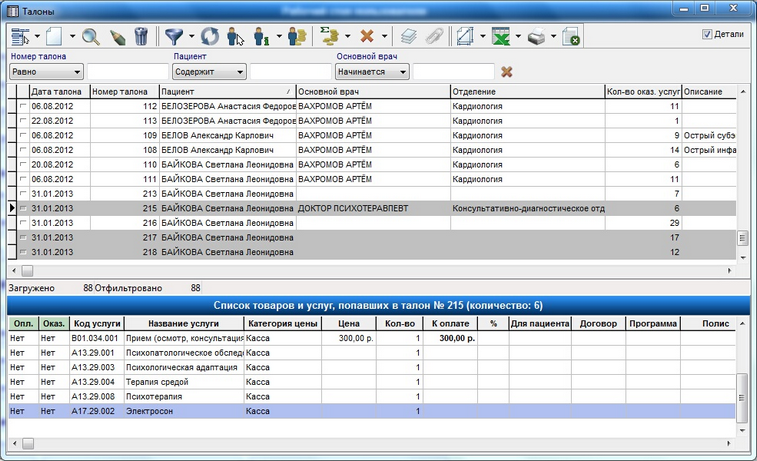Click the orange X cancel toolbar icon

point(367,36)
